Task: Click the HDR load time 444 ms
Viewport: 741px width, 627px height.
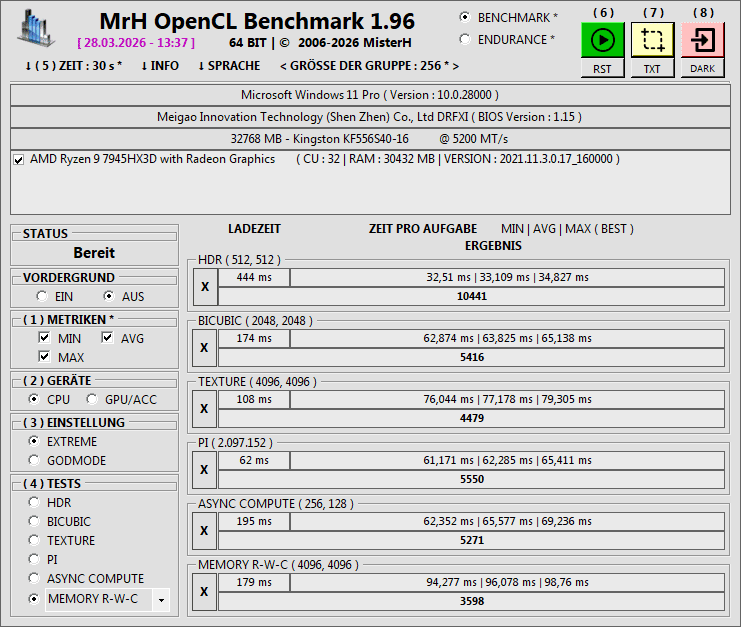Action: (x=254, y=277)
